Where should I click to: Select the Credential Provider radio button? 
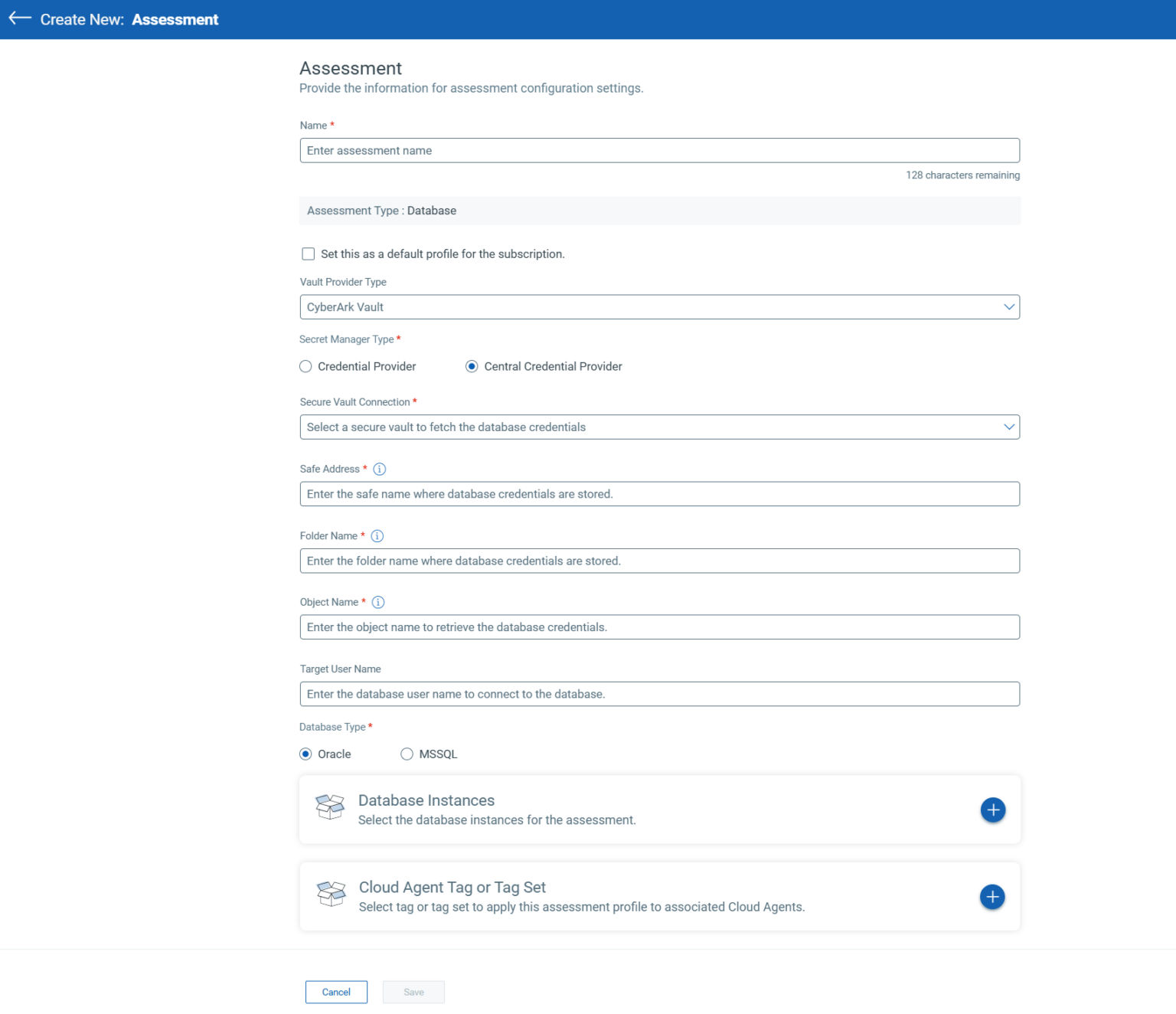click(305, 366)
